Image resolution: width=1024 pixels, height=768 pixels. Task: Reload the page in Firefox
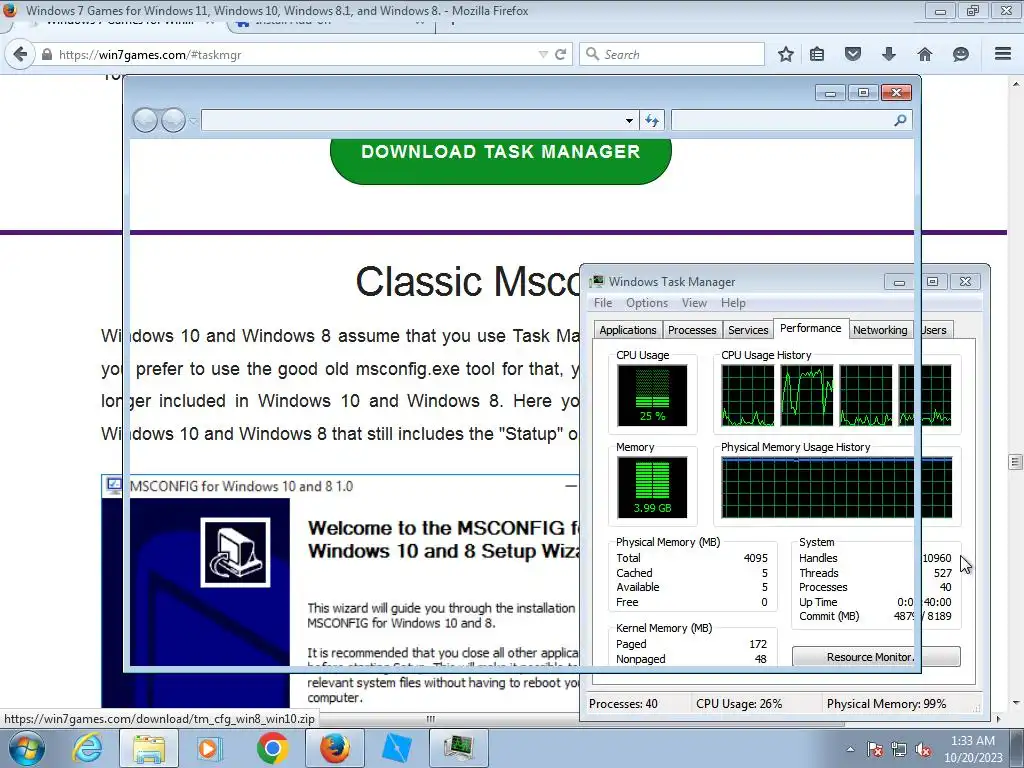coord(560,54)
